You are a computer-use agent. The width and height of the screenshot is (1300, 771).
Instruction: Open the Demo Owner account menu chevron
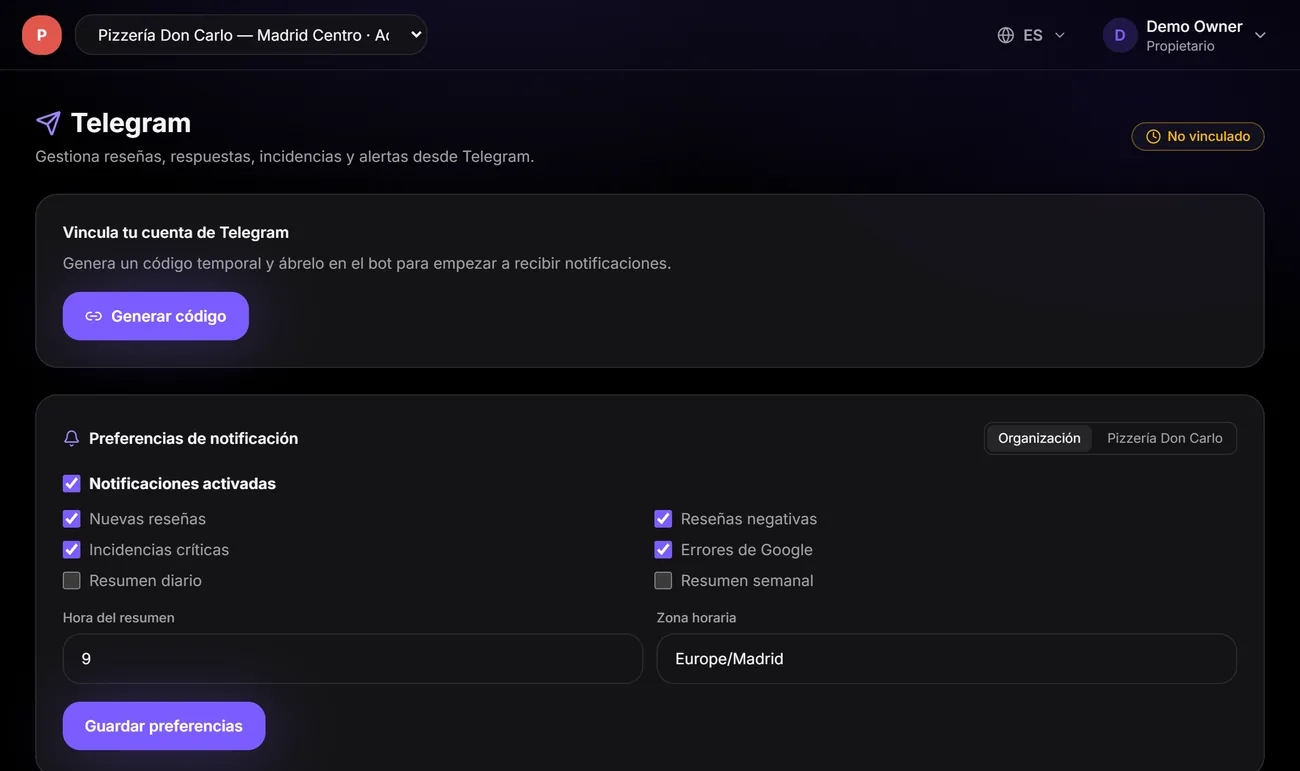pyautogui.click(x=1260, y=35)
